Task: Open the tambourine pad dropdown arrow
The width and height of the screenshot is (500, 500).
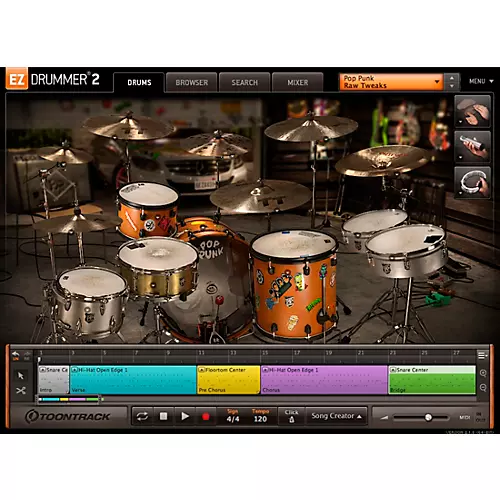Action: [460, 193]
